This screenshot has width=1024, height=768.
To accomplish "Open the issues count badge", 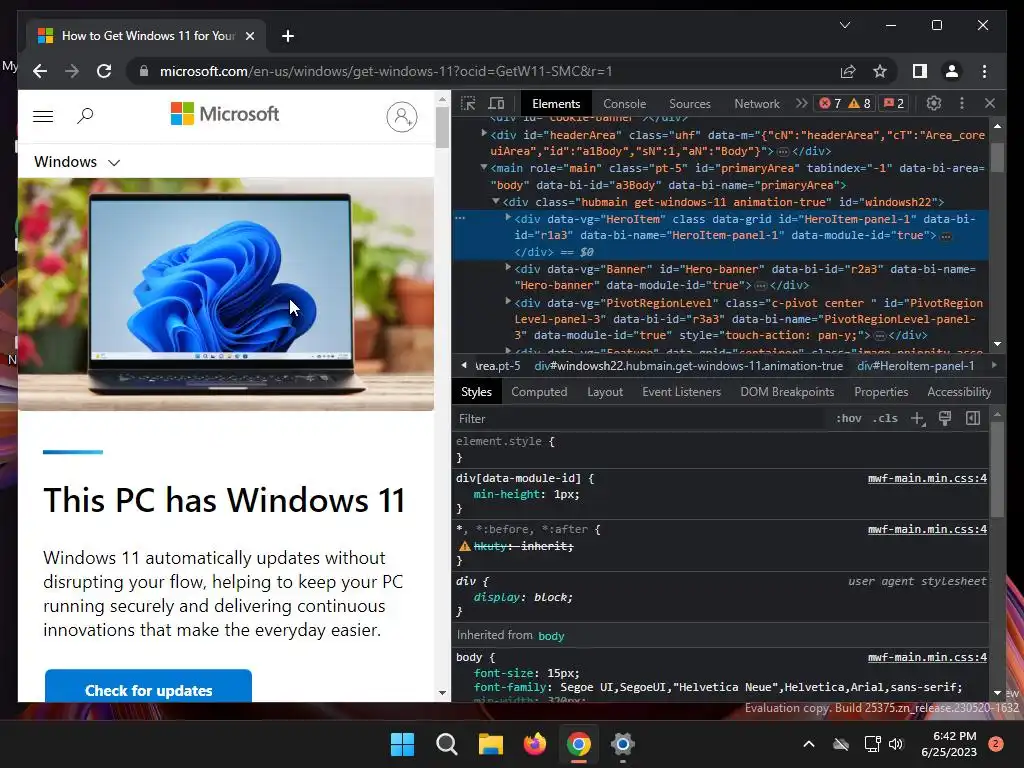I will point(894,103).
